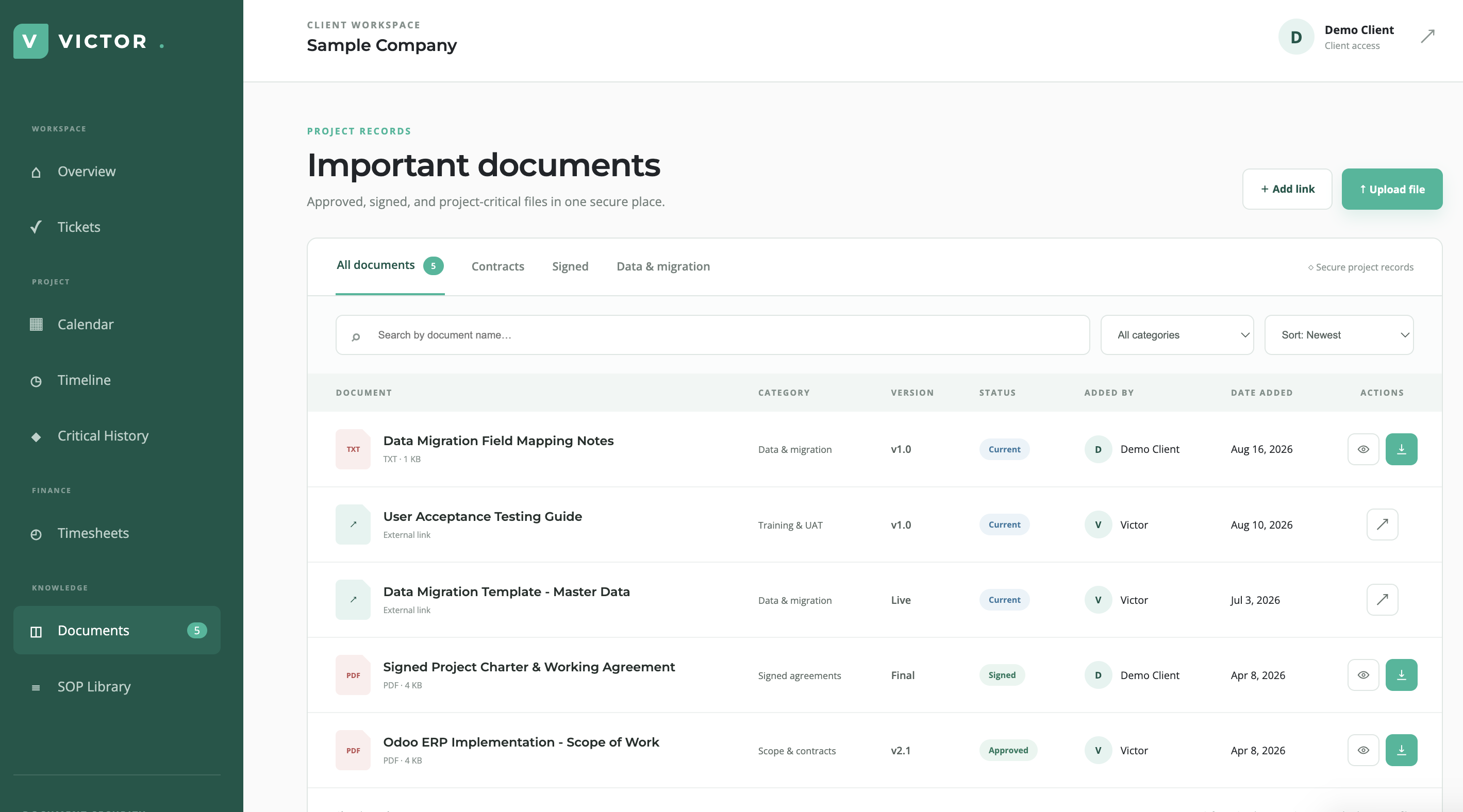Switch to All documents tab
Image resolution: width=1463 pixels, height=812 pixels.
390,265
